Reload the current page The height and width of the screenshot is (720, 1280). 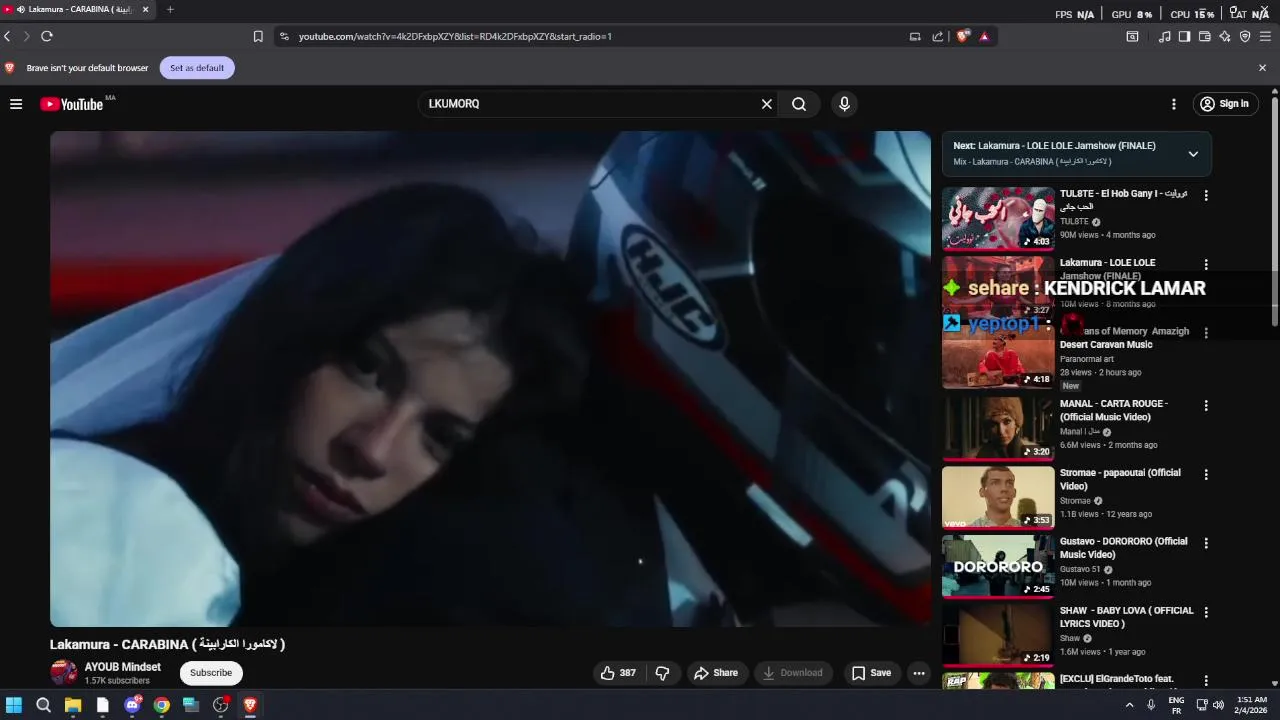pyautogui.click(x=46, y=36)
